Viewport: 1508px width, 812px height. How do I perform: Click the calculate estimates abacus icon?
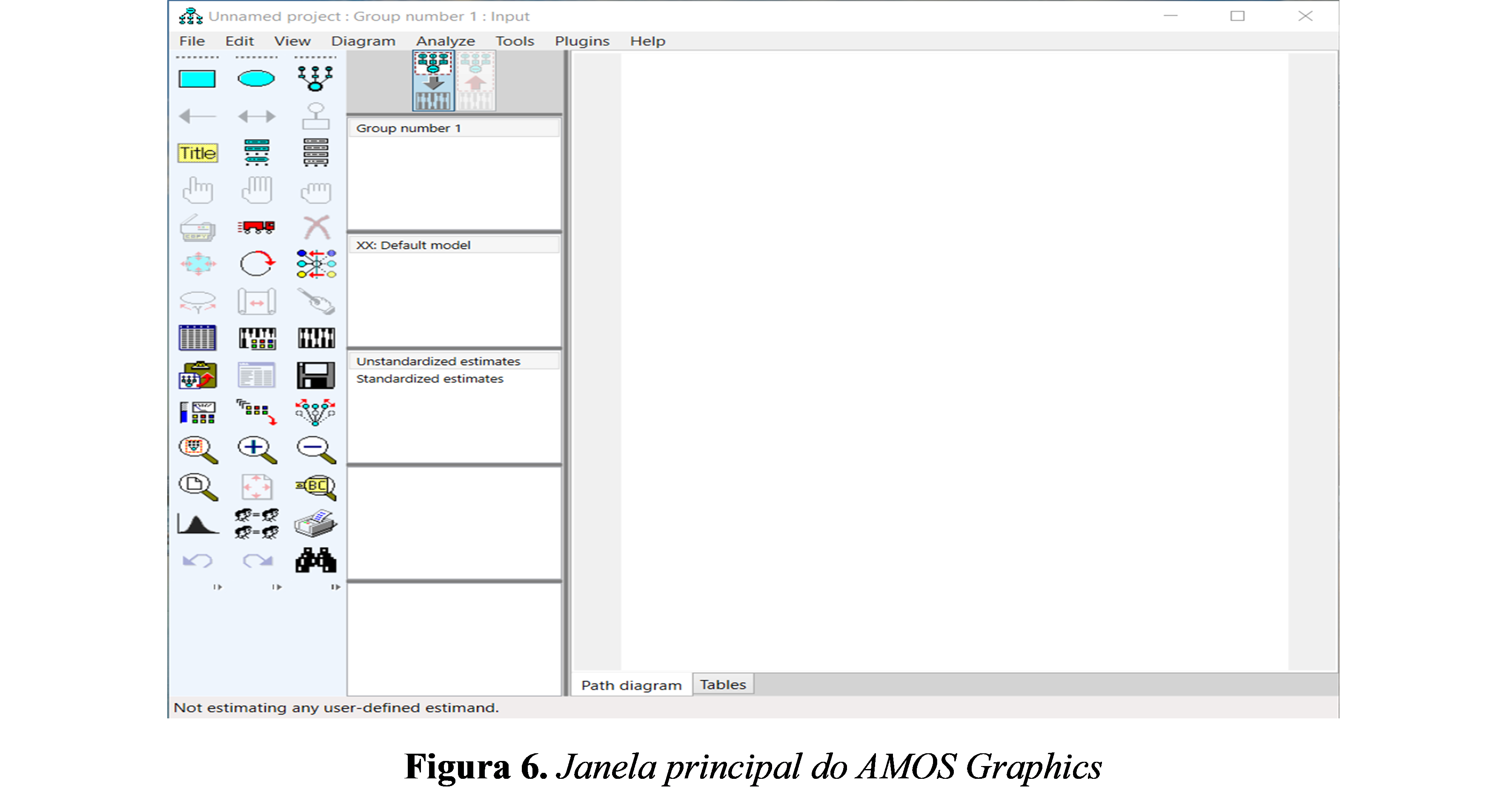point(315,338)
